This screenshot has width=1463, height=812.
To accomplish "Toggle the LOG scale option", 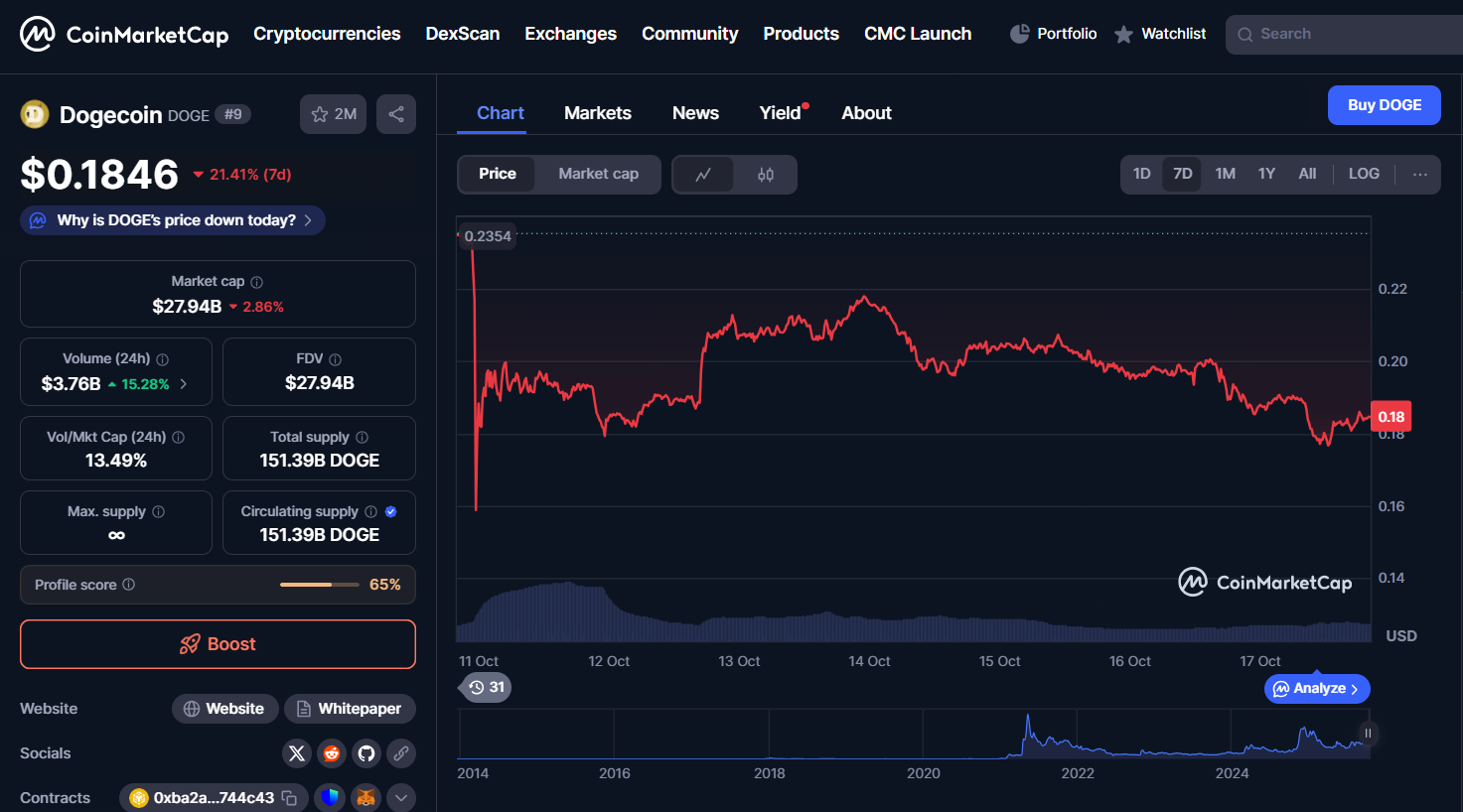I will pyautogui.click(x=1364, y=174).
